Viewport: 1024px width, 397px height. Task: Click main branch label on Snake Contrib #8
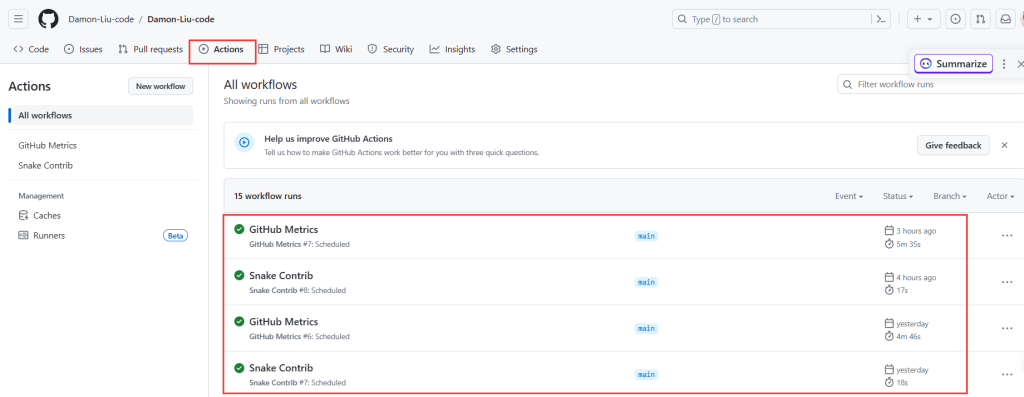(646, 282)
